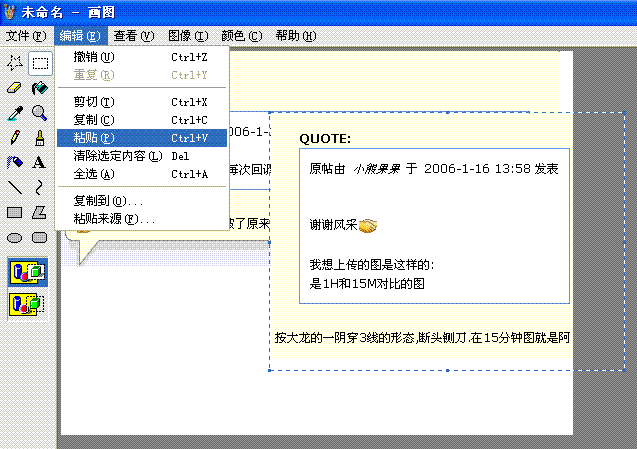Choose 全选(A) menu entry

[142, 174]
